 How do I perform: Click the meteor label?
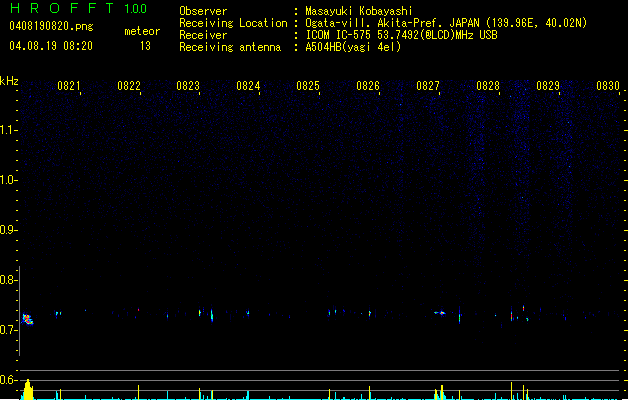(x=142, y=31)
